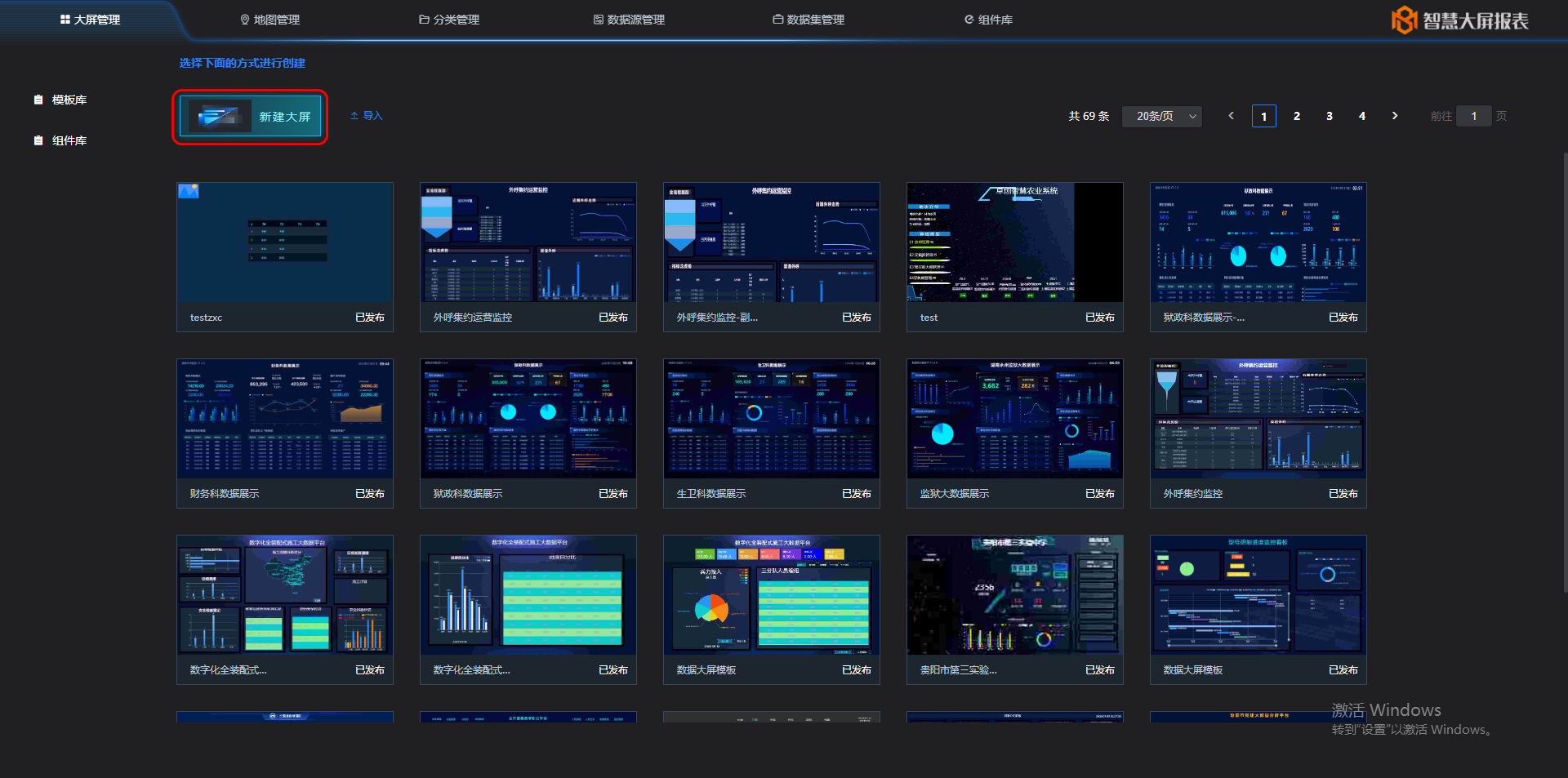Open the 数据源管理 tab
Screen dimensions: 1568x778
pos(630,20)
